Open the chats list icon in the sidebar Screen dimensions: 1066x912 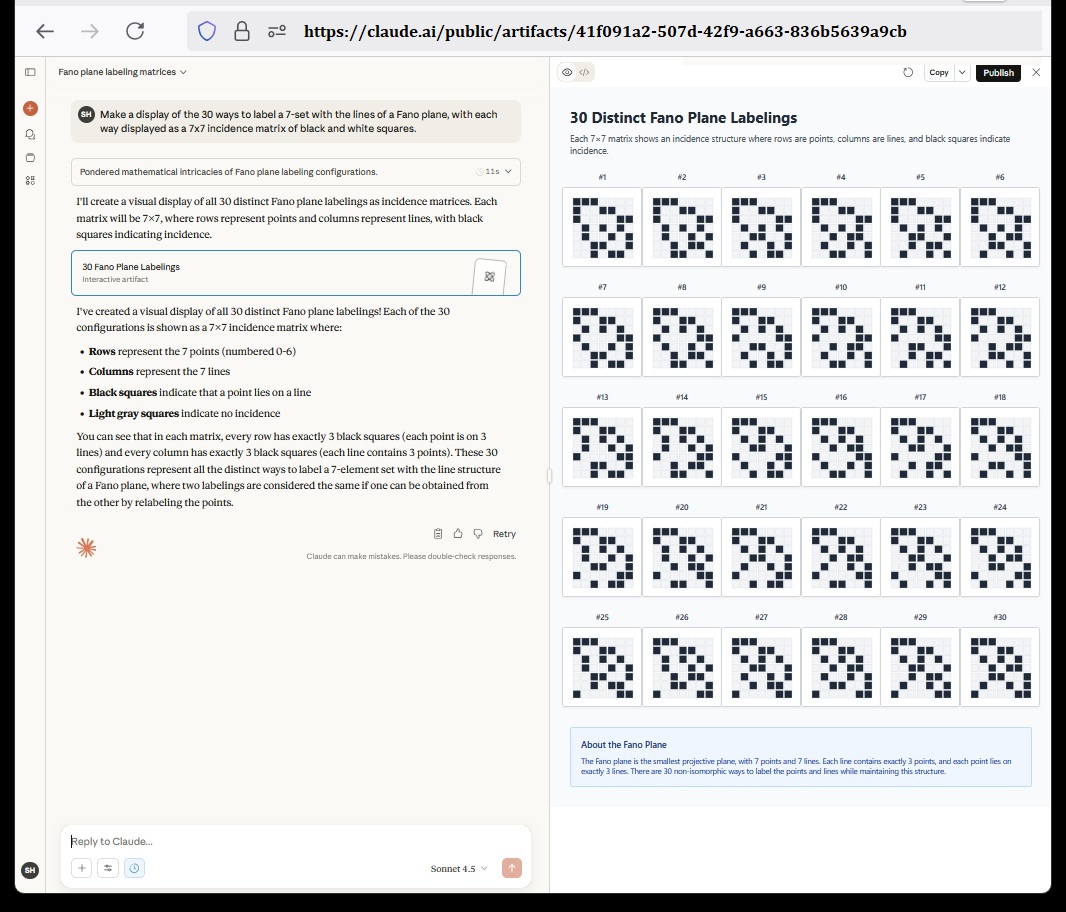coord(30,133)
